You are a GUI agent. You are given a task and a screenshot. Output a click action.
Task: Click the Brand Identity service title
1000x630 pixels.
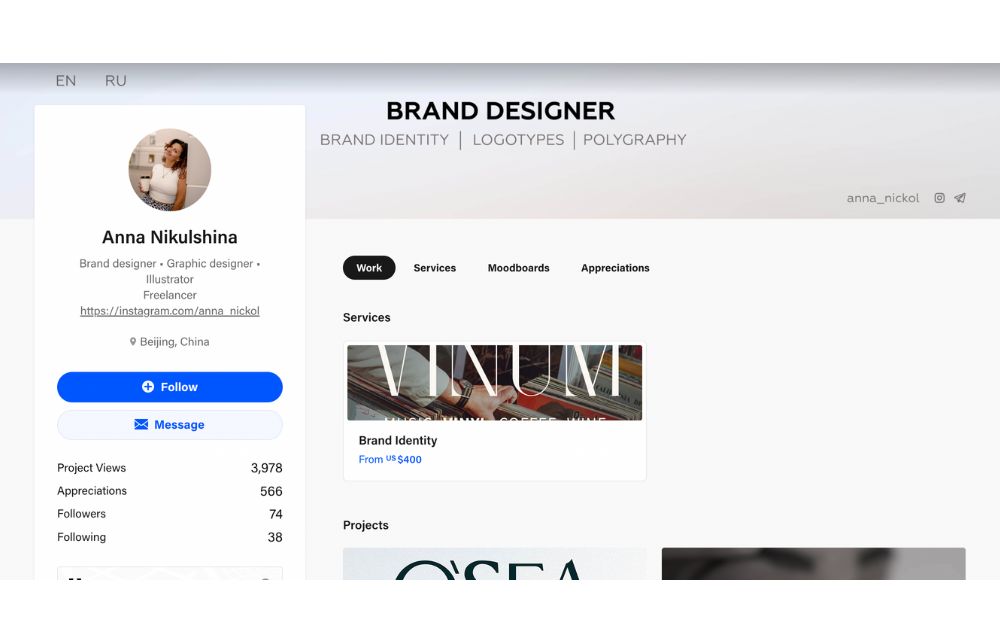pyautogui.click(x=398, y=441)
